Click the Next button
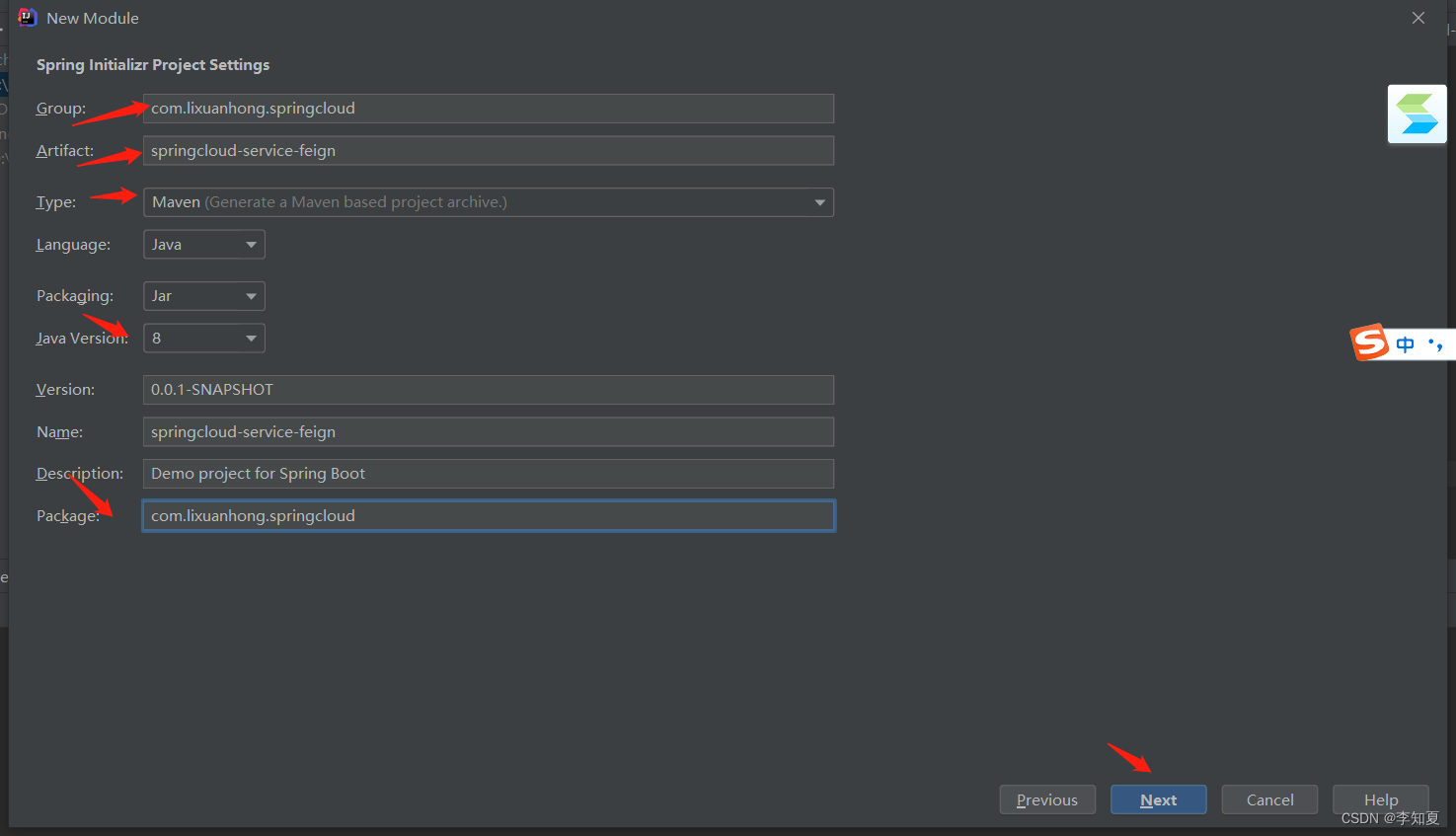The width and height of the screenshot is (1456, 836). [1158, 799]
